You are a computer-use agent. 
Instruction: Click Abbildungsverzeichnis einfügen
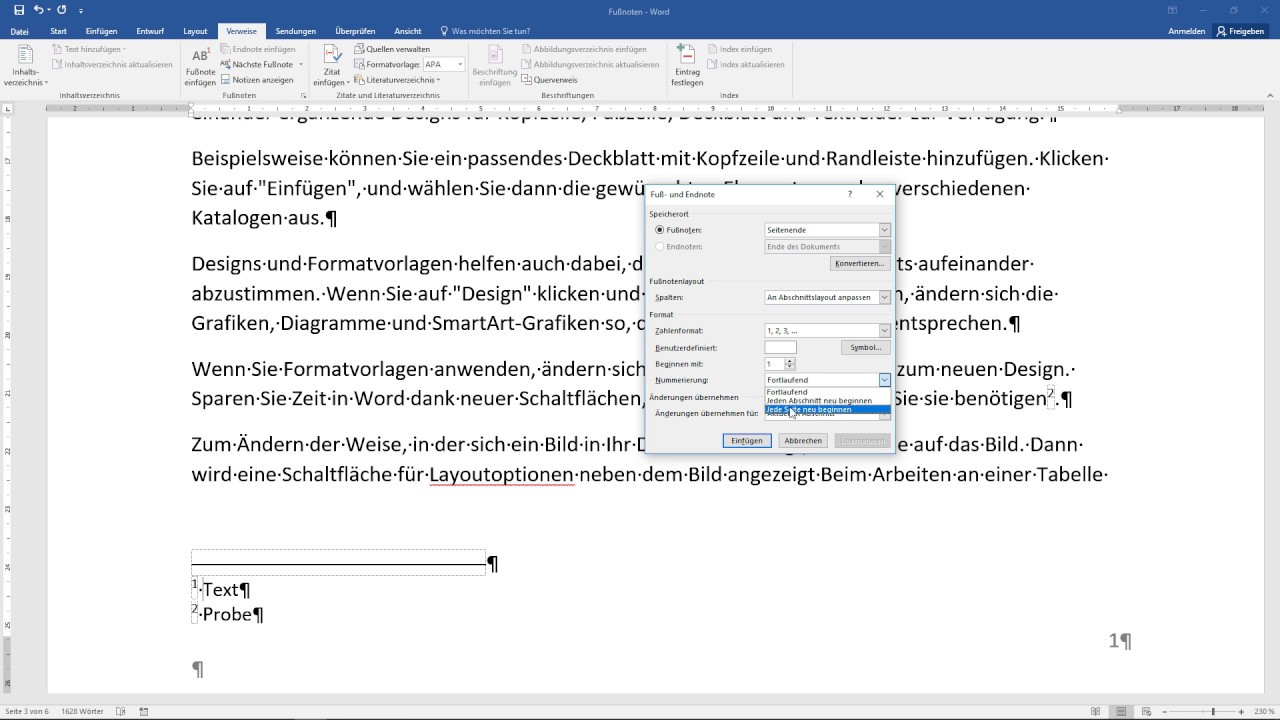pyautogui.click(x=583, y=49)
